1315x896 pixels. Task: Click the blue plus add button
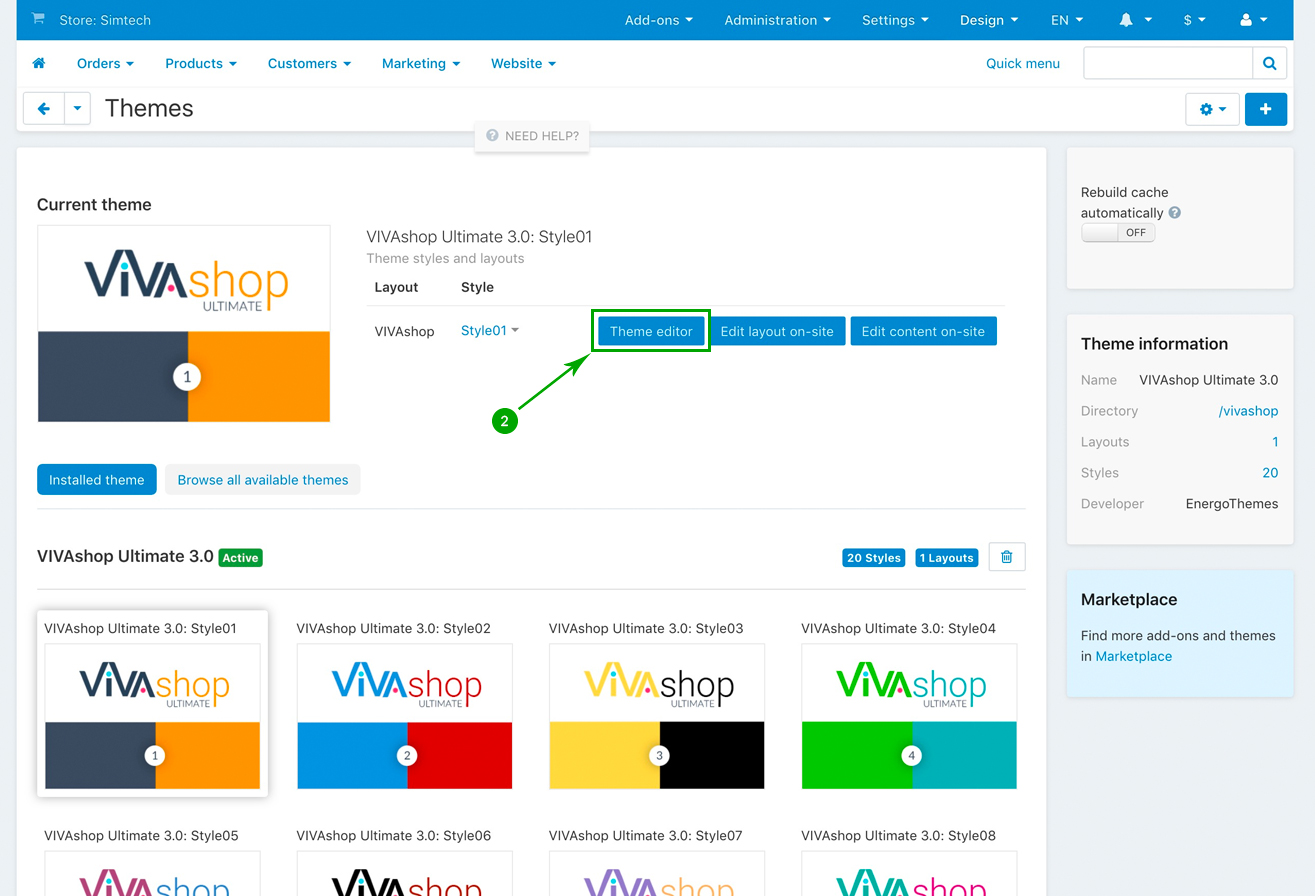pos(1265,109)
